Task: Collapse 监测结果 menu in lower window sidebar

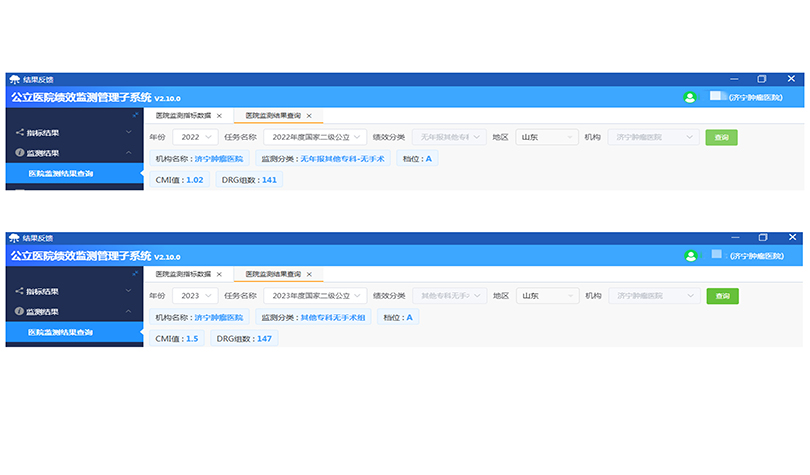Action: point(74,311)
